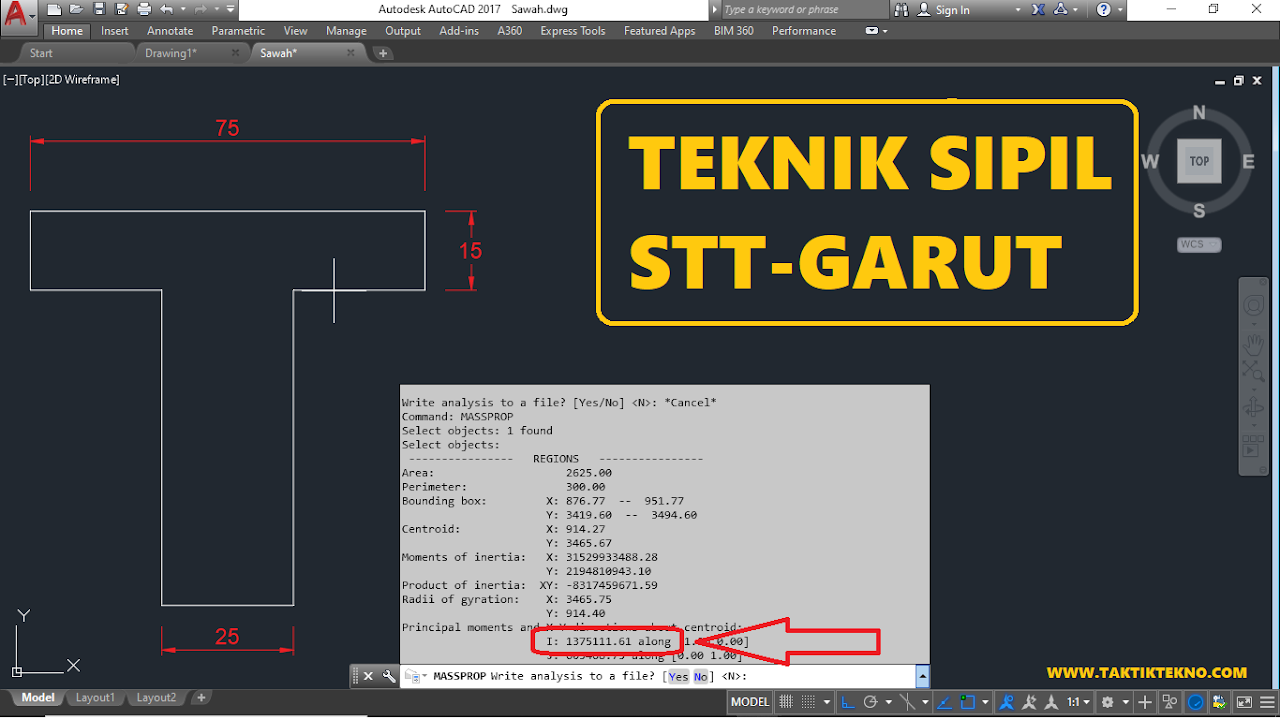Toggle Object Snap Tracking in status bar
Viewport: 1280px width, 720px height.
pos(944,702)
